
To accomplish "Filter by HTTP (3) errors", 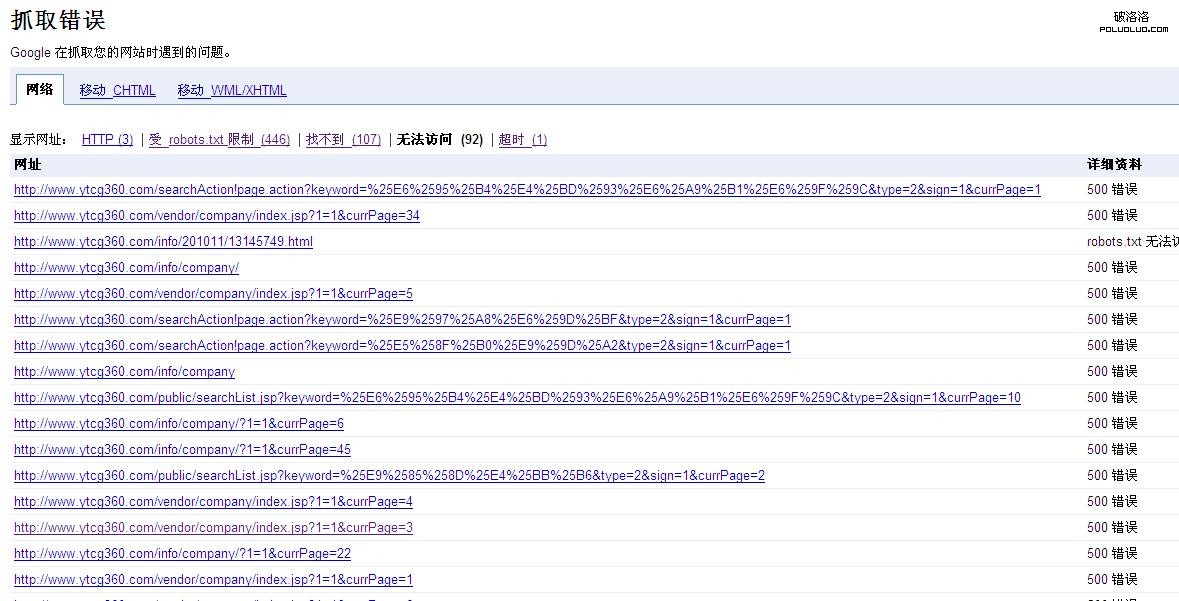I will click(x=107, y=139).
